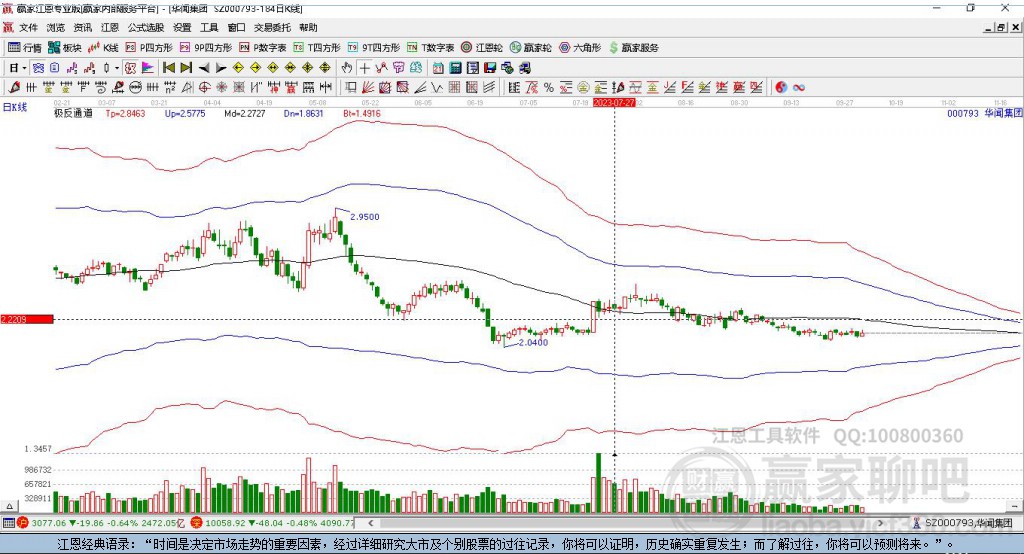Open the T四方形 tool
Viewport: 1024px width, 554px height.
(x=317, y=48)
